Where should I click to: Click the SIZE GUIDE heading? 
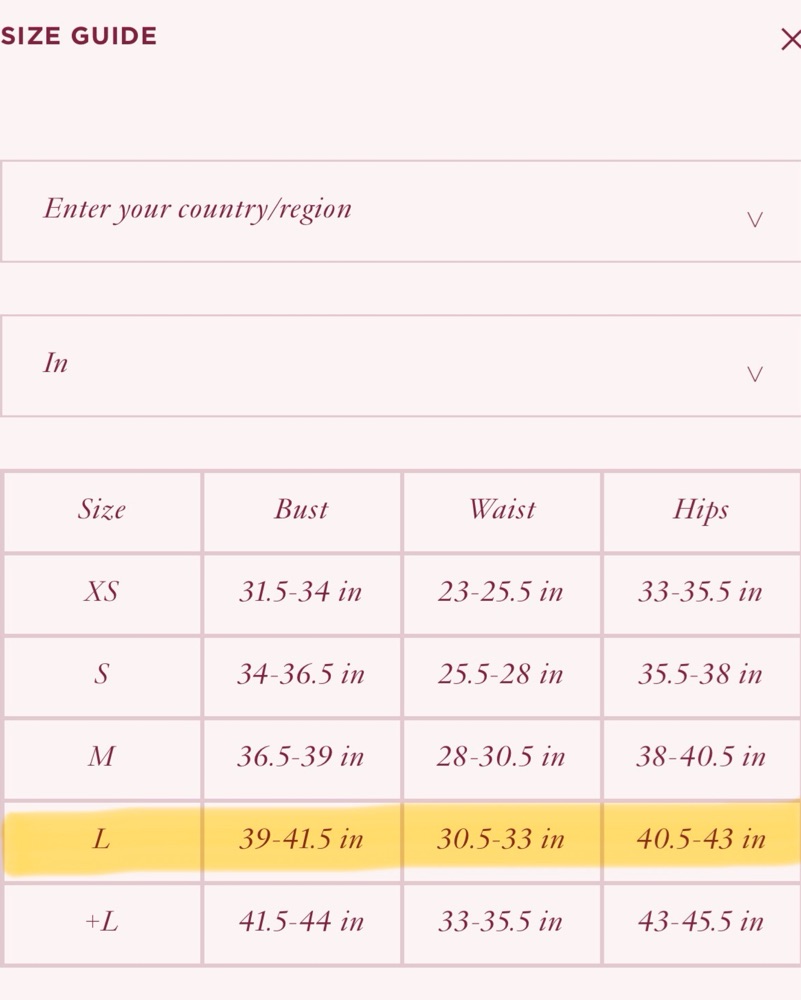coord(78,36)
